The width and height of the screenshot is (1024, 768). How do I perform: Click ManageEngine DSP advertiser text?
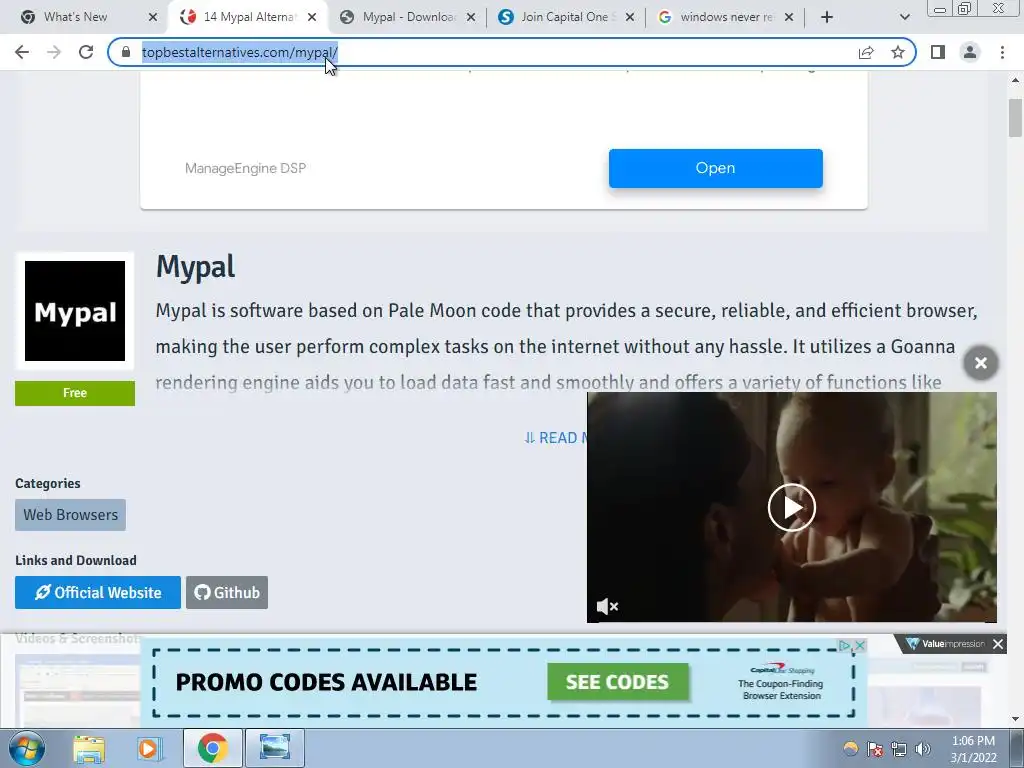coord(245,168)
